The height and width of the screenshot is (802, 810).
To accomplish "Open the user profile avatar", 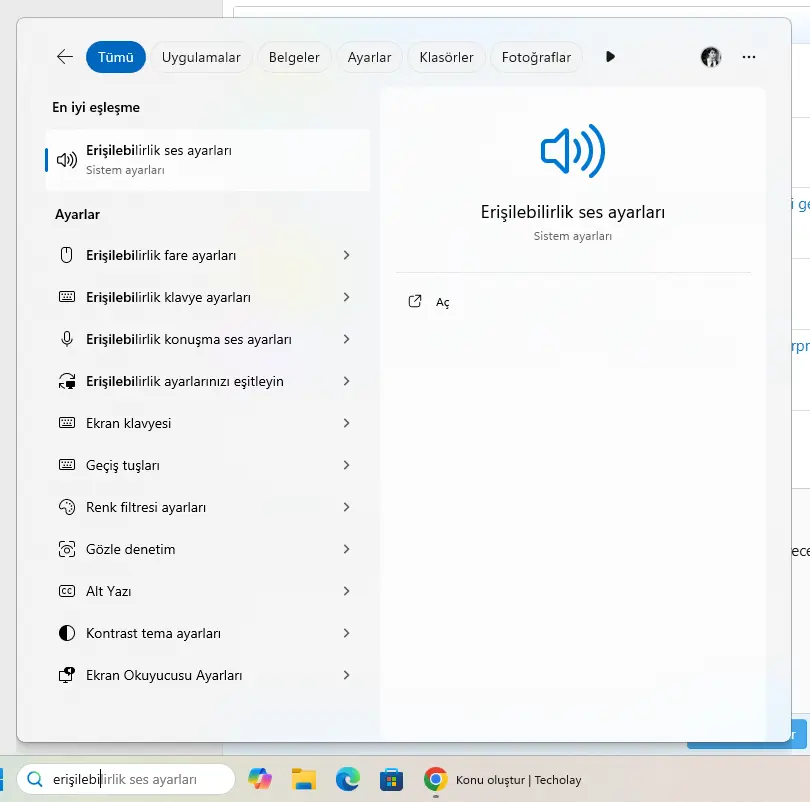I will 711,57.
